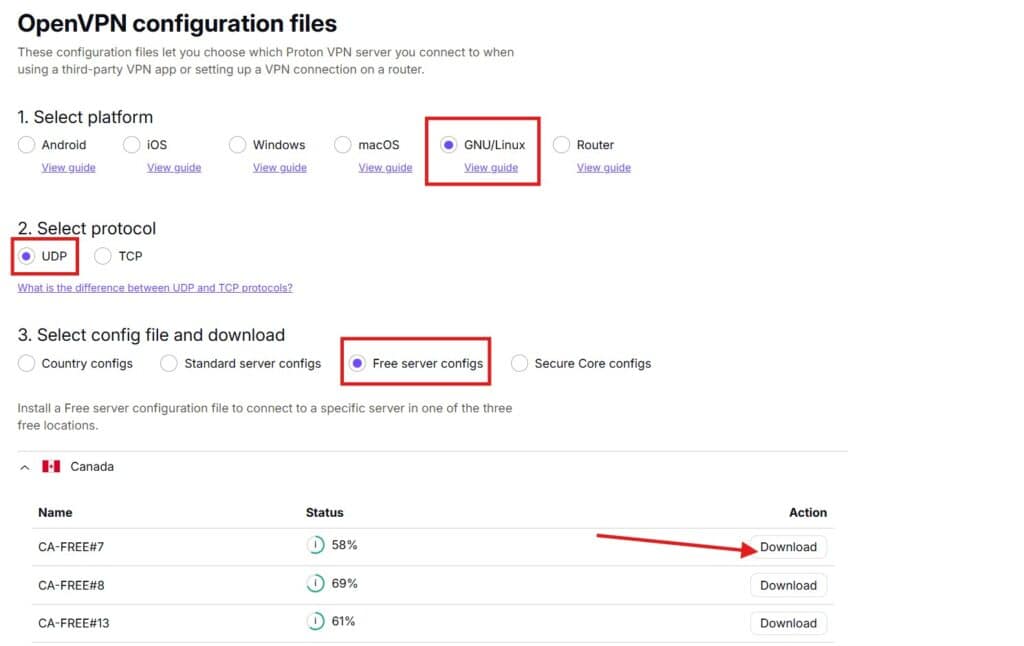Switch protocol to TCP
Viewport: 1024px width, 646px height.
pyautogui.click(x=103, y=256)
